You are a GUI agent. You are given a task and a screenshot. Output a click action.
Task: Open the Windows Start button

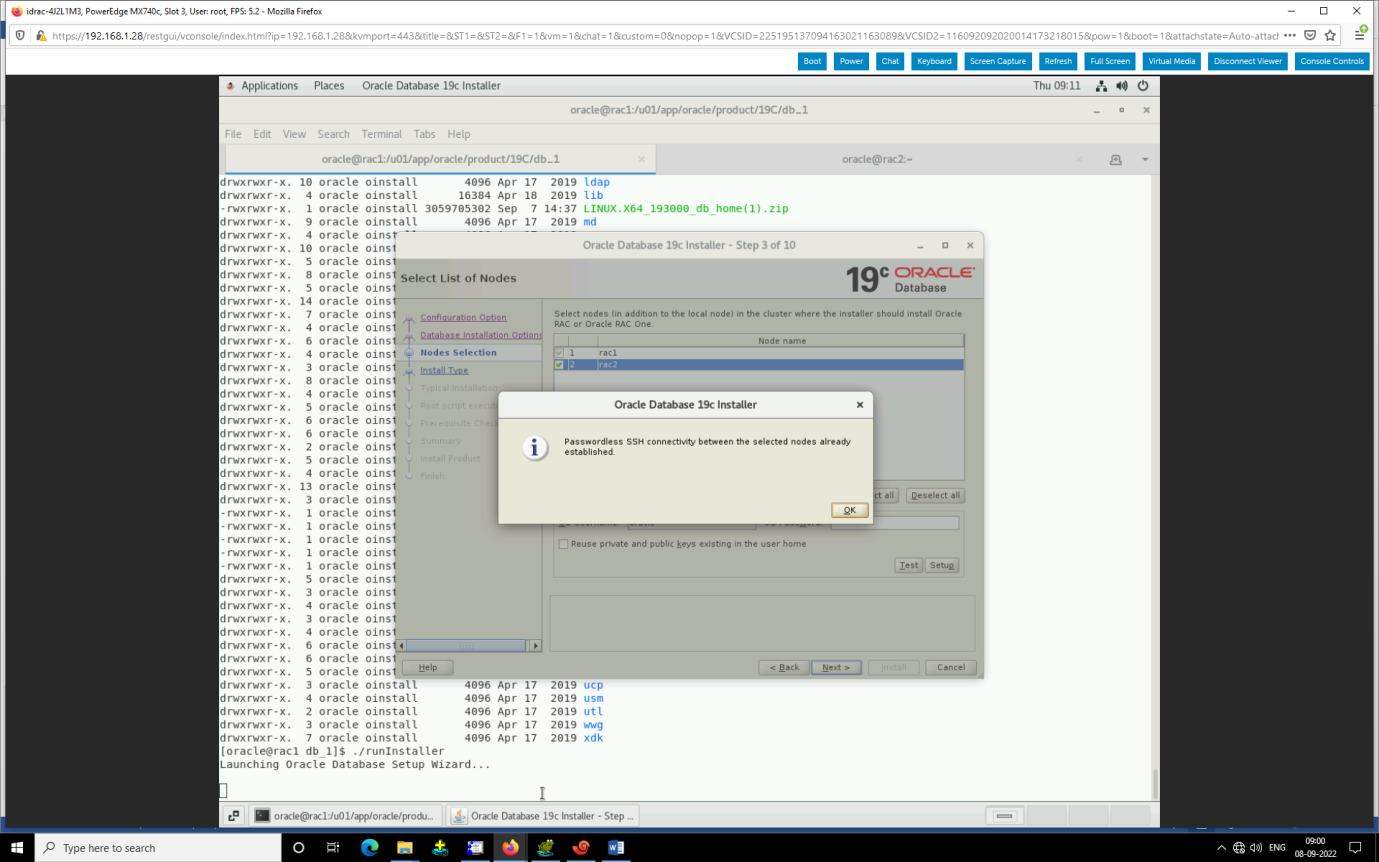[x=18, y=847]
